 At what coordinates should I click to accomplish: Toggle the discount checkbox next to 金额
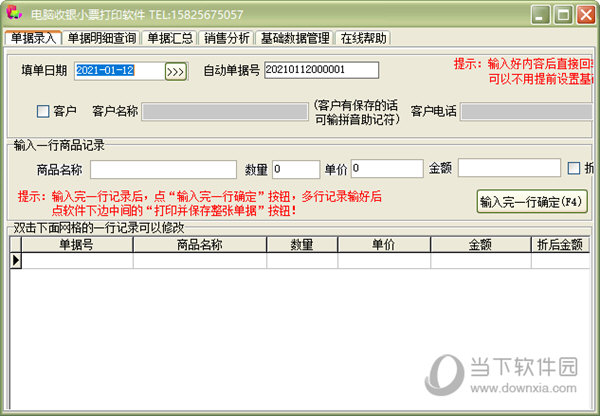click(574, 168)
